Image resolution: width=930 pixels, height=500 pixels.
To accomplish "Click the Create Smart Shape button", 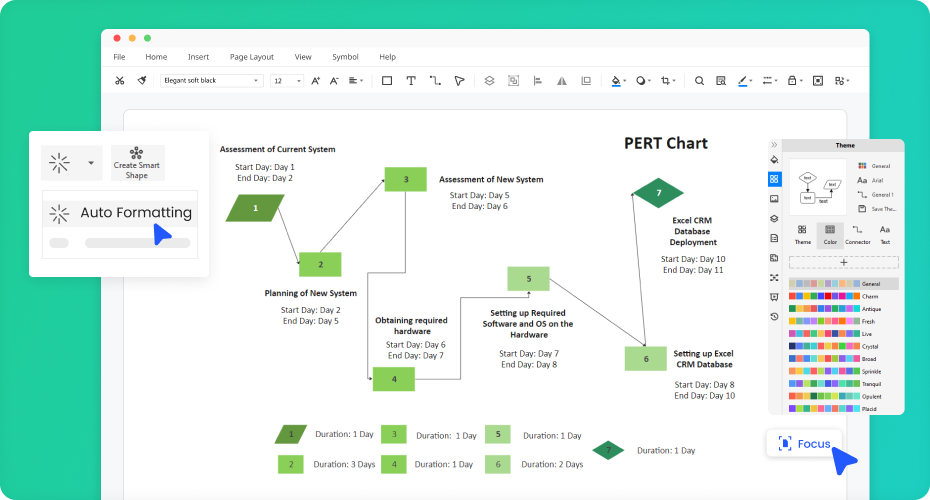I will tap(137, 162).
